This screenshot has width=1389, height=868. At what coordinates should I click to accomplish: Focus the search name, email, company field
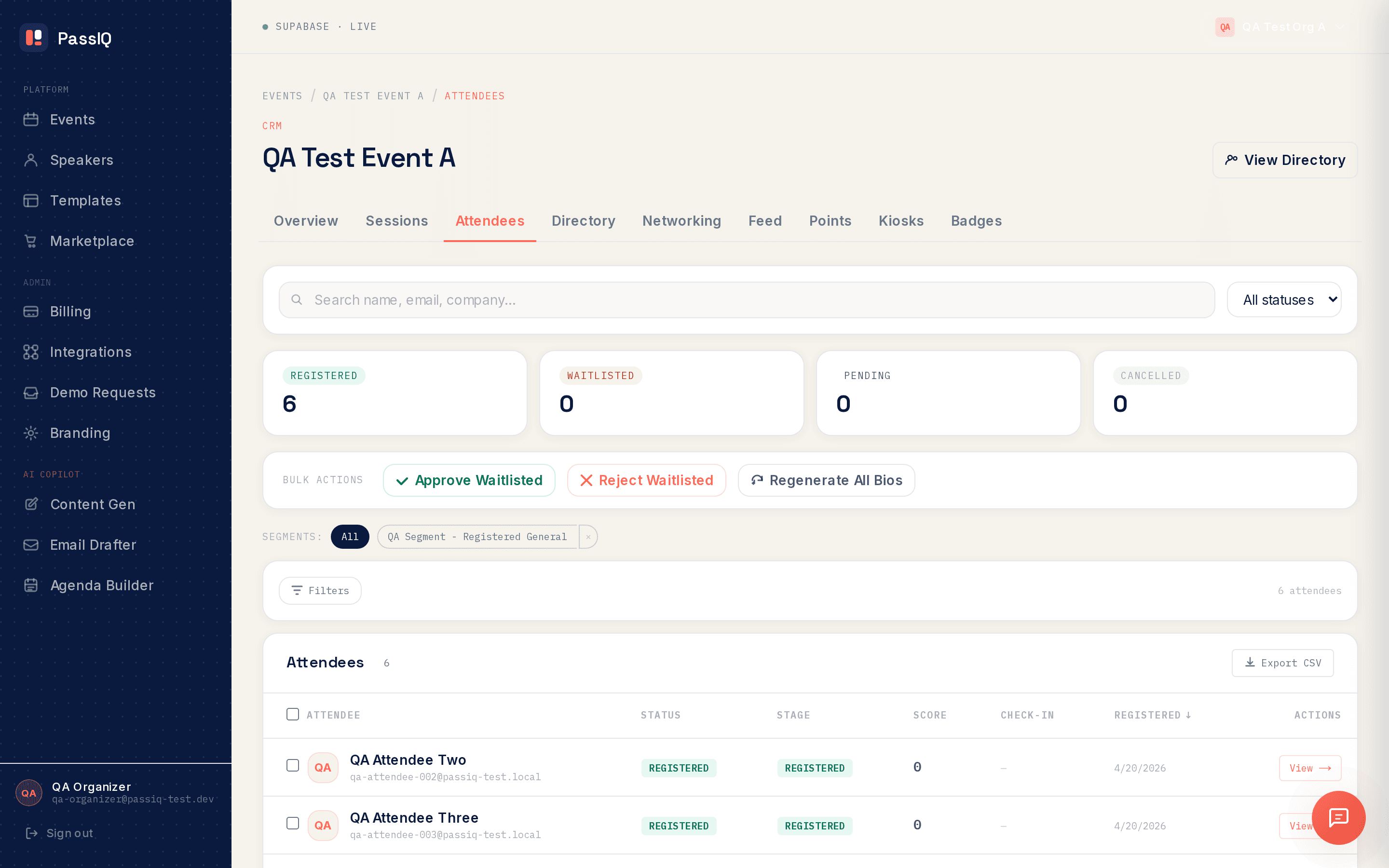coord(747,299)
